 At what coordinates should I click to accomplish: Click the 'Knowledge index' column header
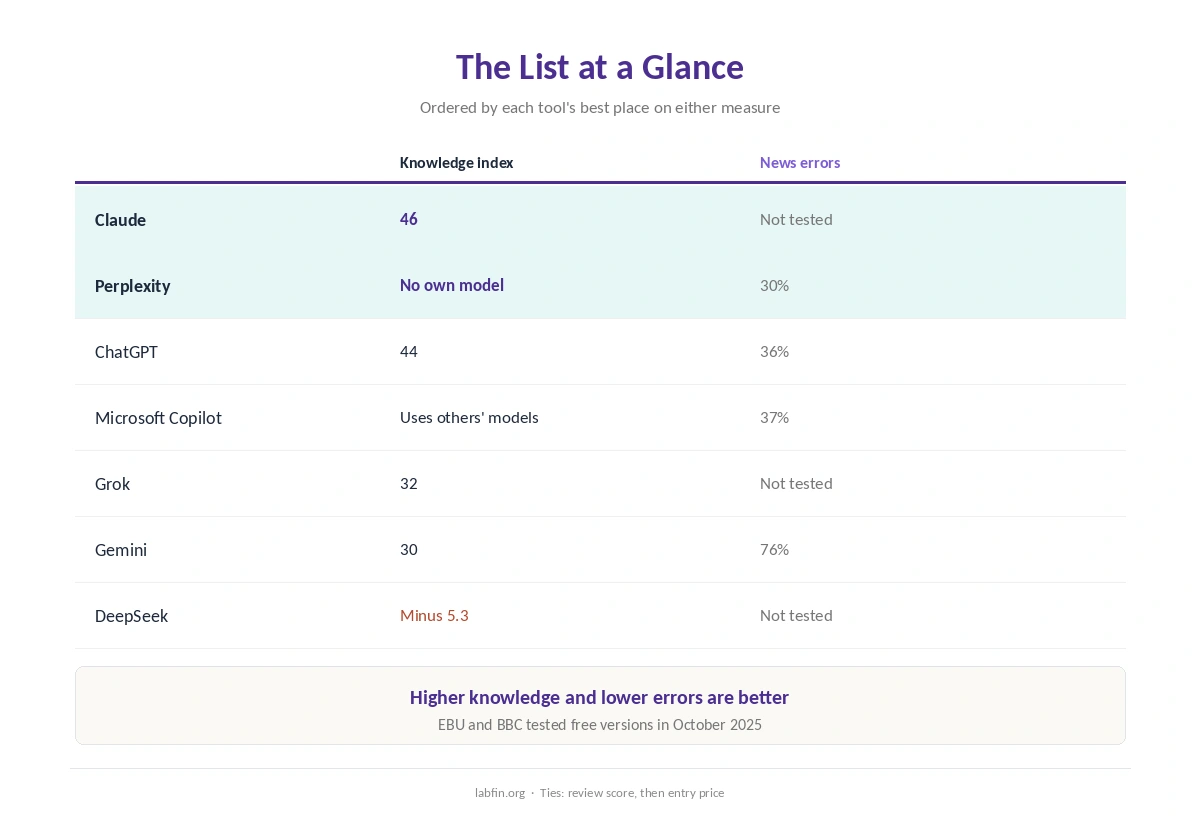point(456,162)
